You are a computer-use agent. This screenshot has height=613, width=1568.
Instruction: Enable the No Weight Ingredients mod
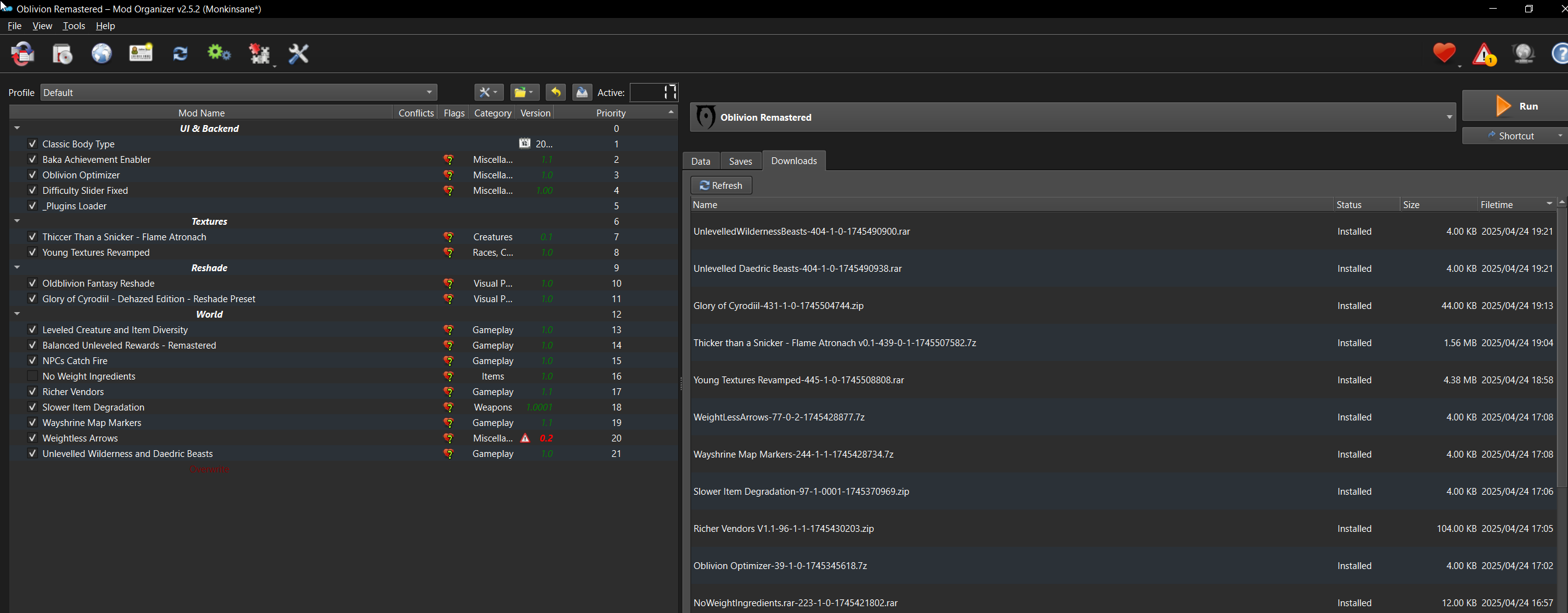pos(32,376)
